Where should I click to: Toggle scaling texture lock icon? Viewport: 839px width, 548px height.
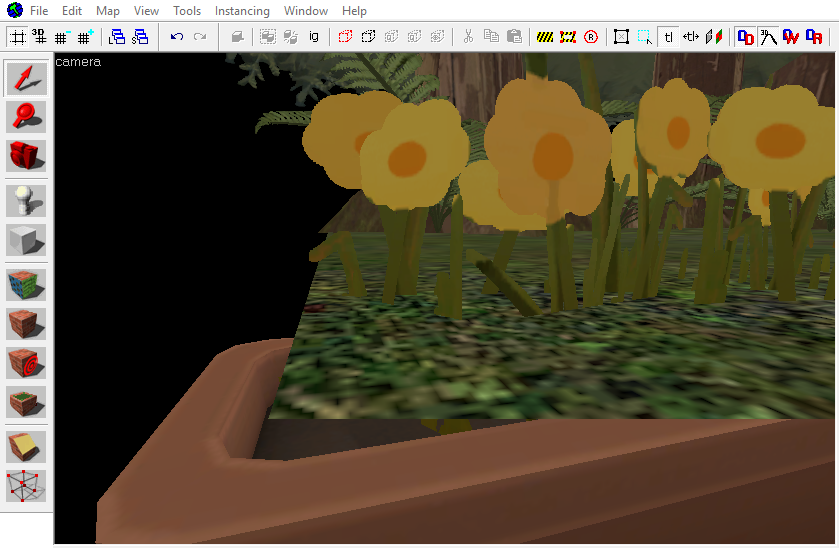(691, 37)
